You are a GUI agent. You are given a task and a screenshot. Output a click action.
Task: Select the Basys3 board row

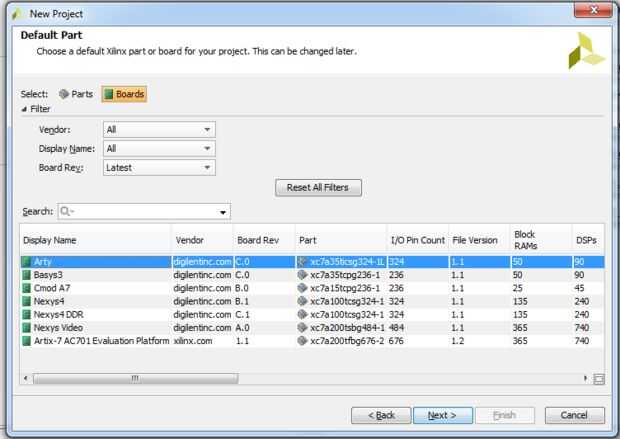point(312,275)
